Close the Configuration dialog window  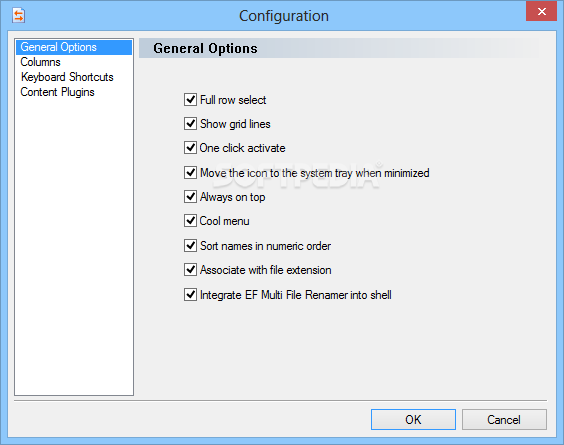(x=541, y=12)
